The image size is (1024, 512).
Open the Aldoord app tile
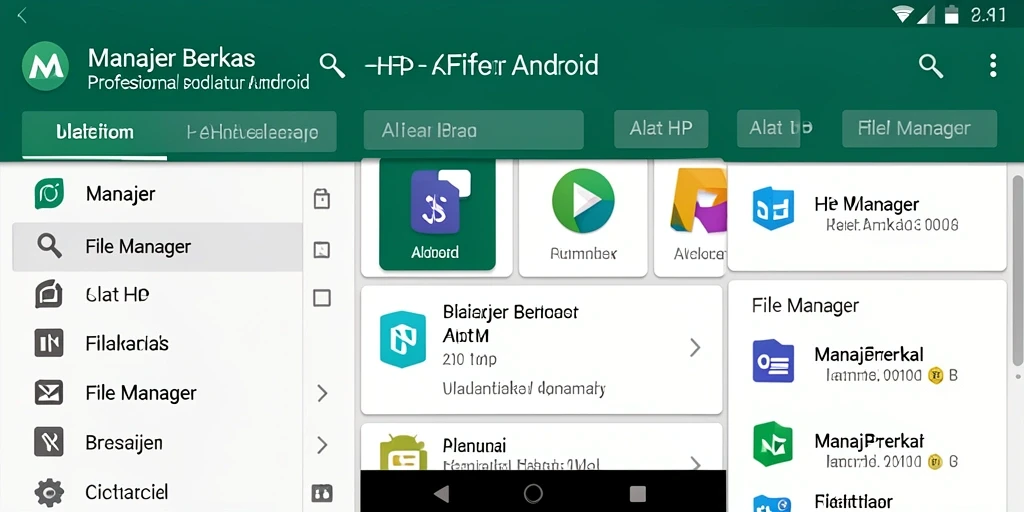[x=437, y=215]
